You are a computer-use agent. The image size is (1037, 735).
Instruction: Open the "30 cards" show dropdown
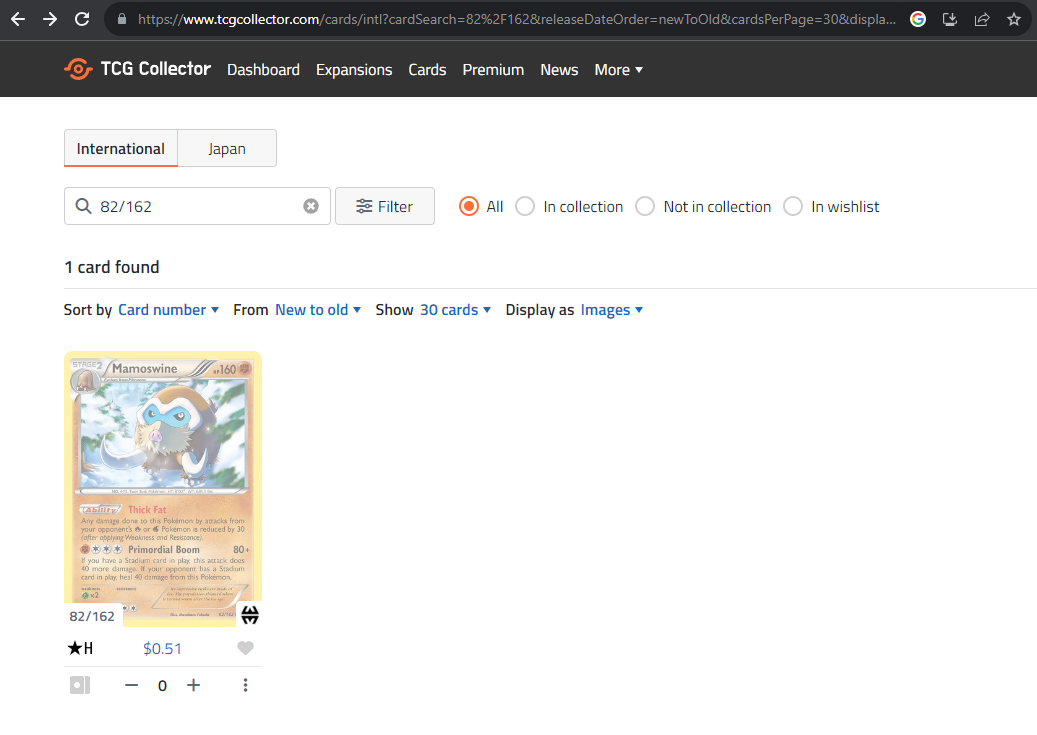point(455,310)
